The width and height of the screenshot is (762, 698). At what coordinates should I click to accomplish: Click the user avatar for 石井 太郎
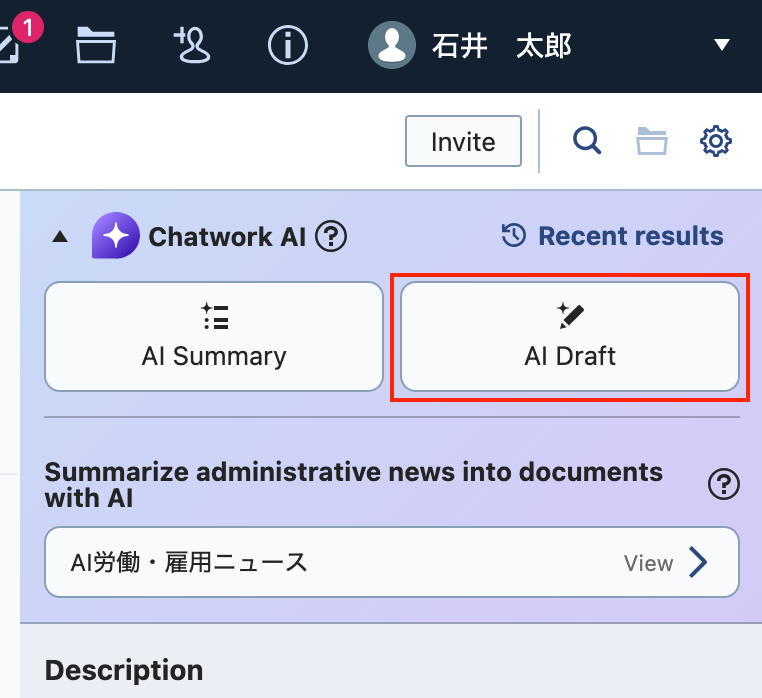[x=392, y=45]
